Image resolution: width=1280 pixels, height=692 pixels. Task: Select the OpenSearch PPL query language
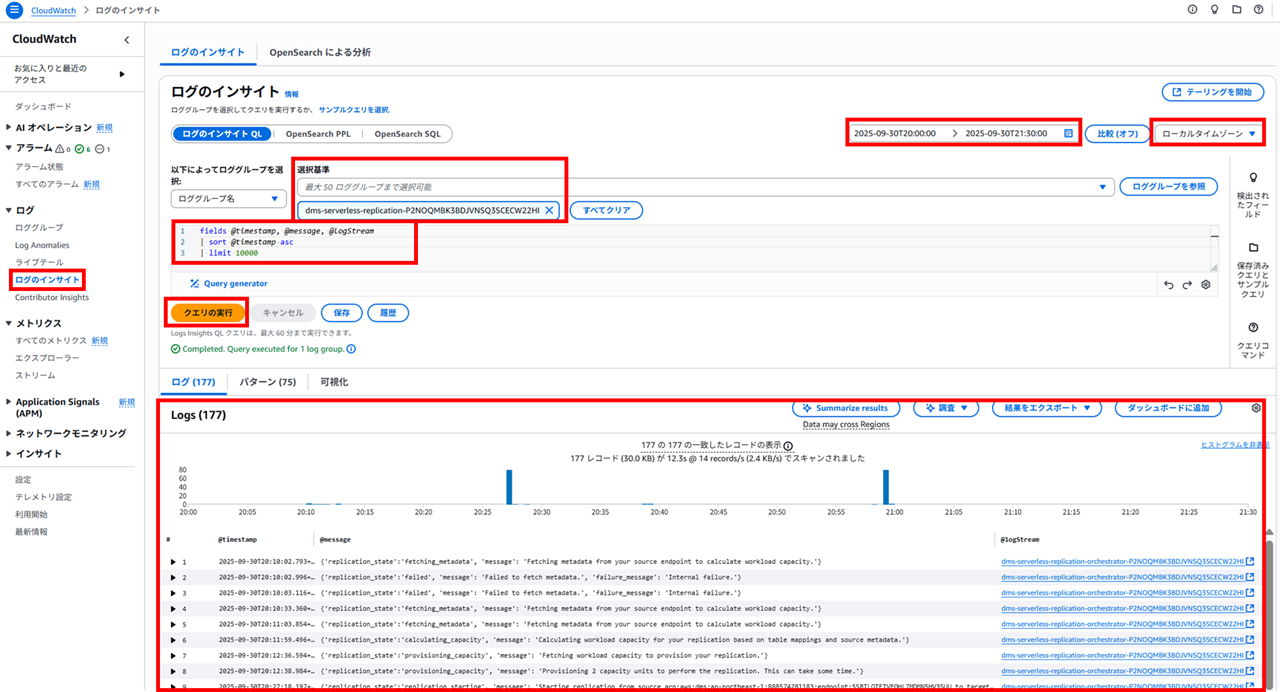[318, 134]
